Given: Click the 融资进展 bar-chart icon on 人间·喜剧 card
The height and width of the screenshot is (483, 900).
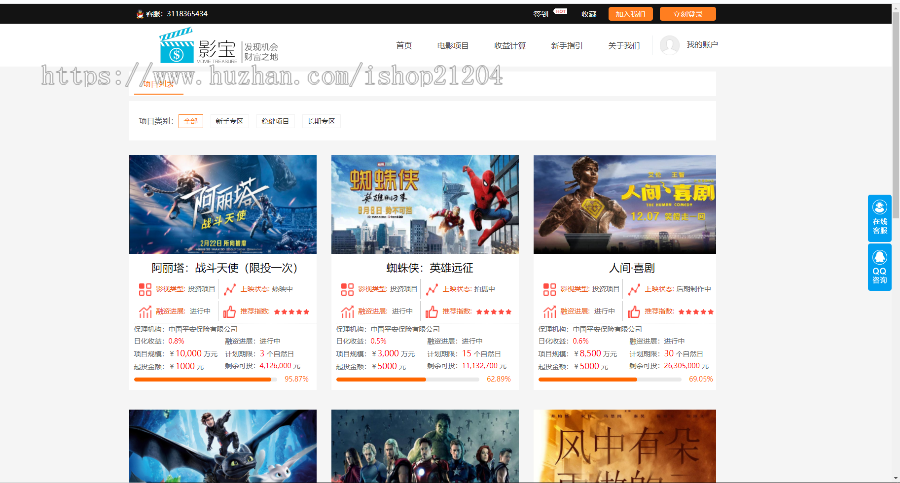Looking at the screenshot, I should [x=550, y=312].
